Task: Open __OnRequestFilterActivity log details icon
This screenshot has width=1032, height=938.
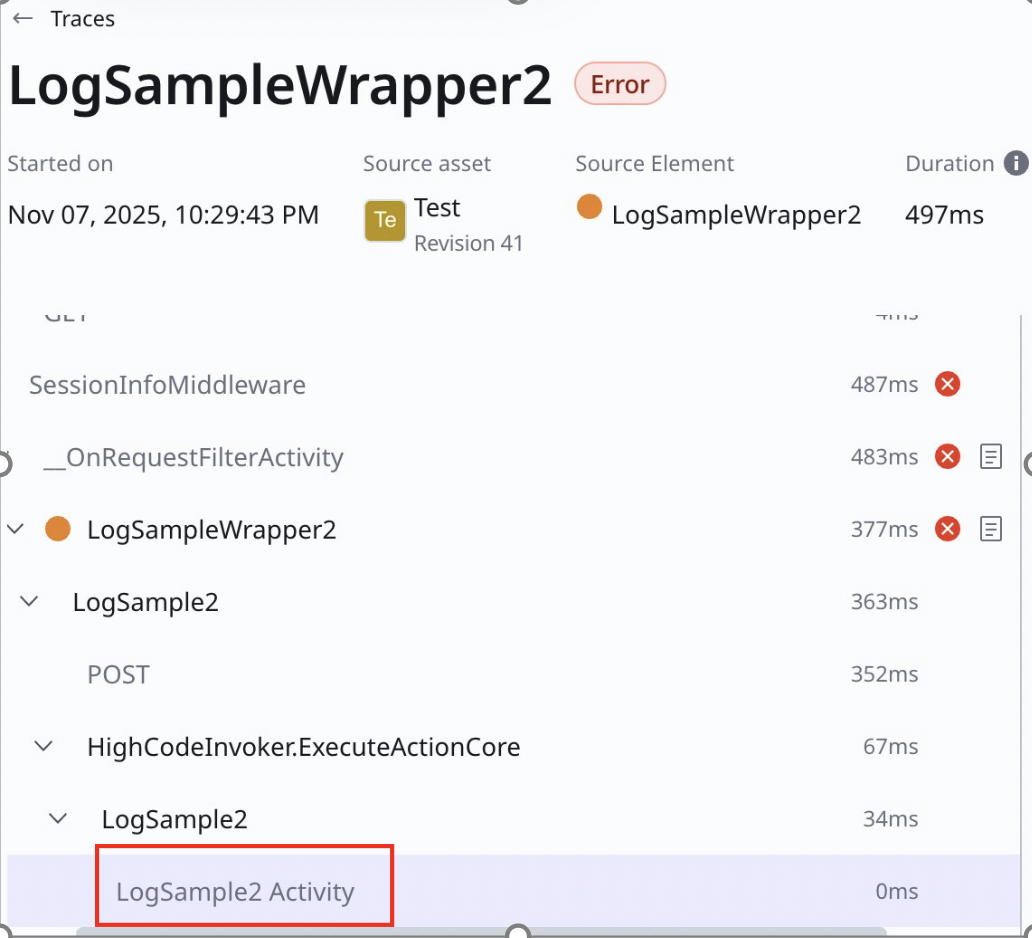Action: [991, 456]
